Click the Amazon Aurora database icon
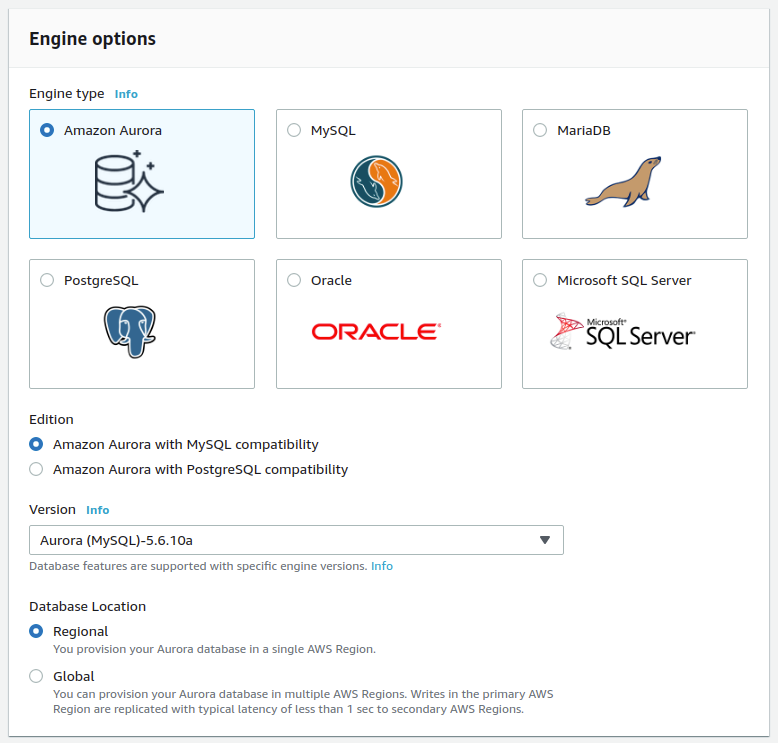778x743 pixels. click(129, 181)
